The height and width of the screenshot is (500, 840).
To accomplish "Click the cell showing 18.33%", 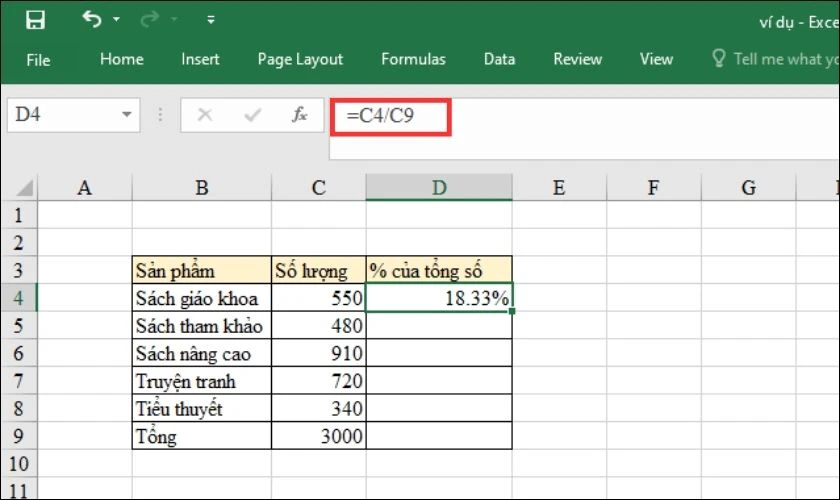I will 439,298.
